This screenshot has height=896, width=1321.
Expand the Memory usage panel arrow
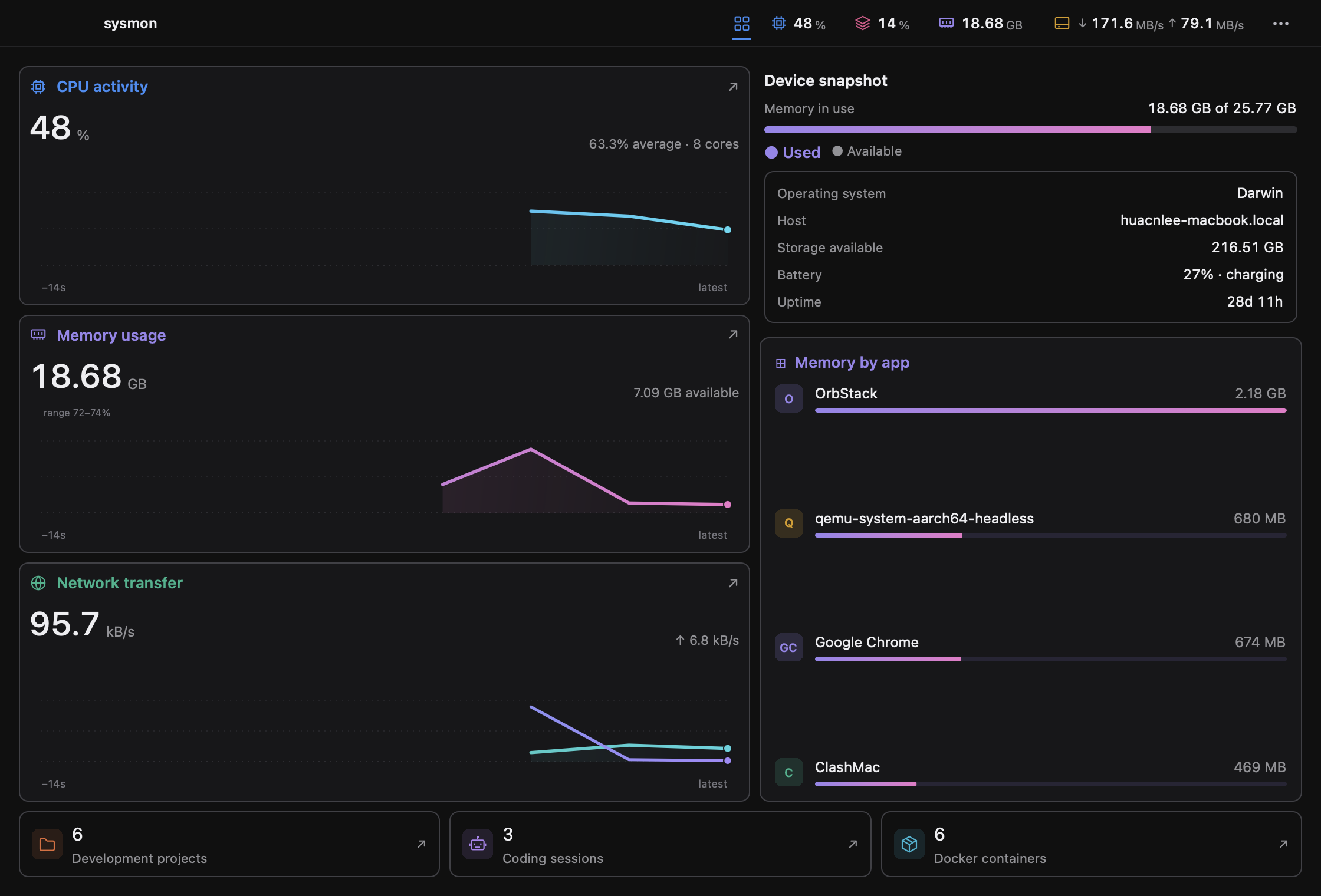point(733,334)
